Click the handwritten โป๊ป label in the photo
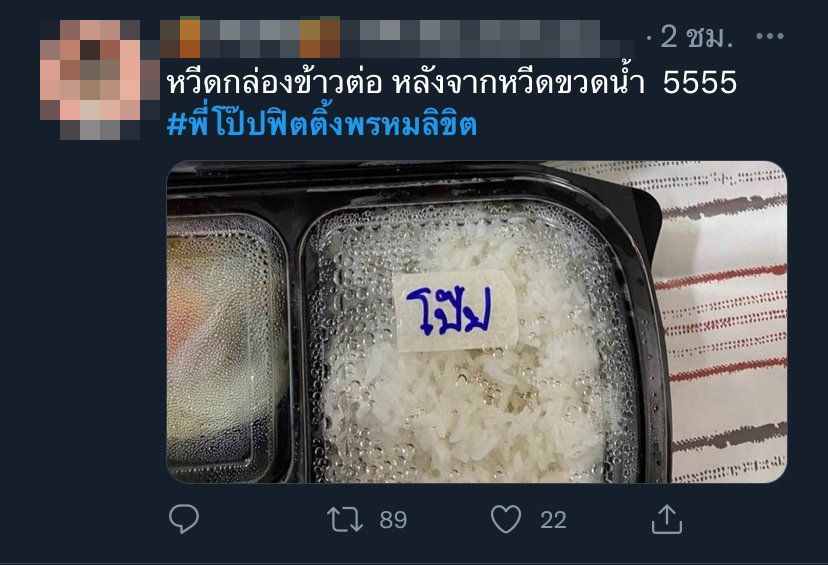Screen dimensions: 828x565 coord(451,310)
